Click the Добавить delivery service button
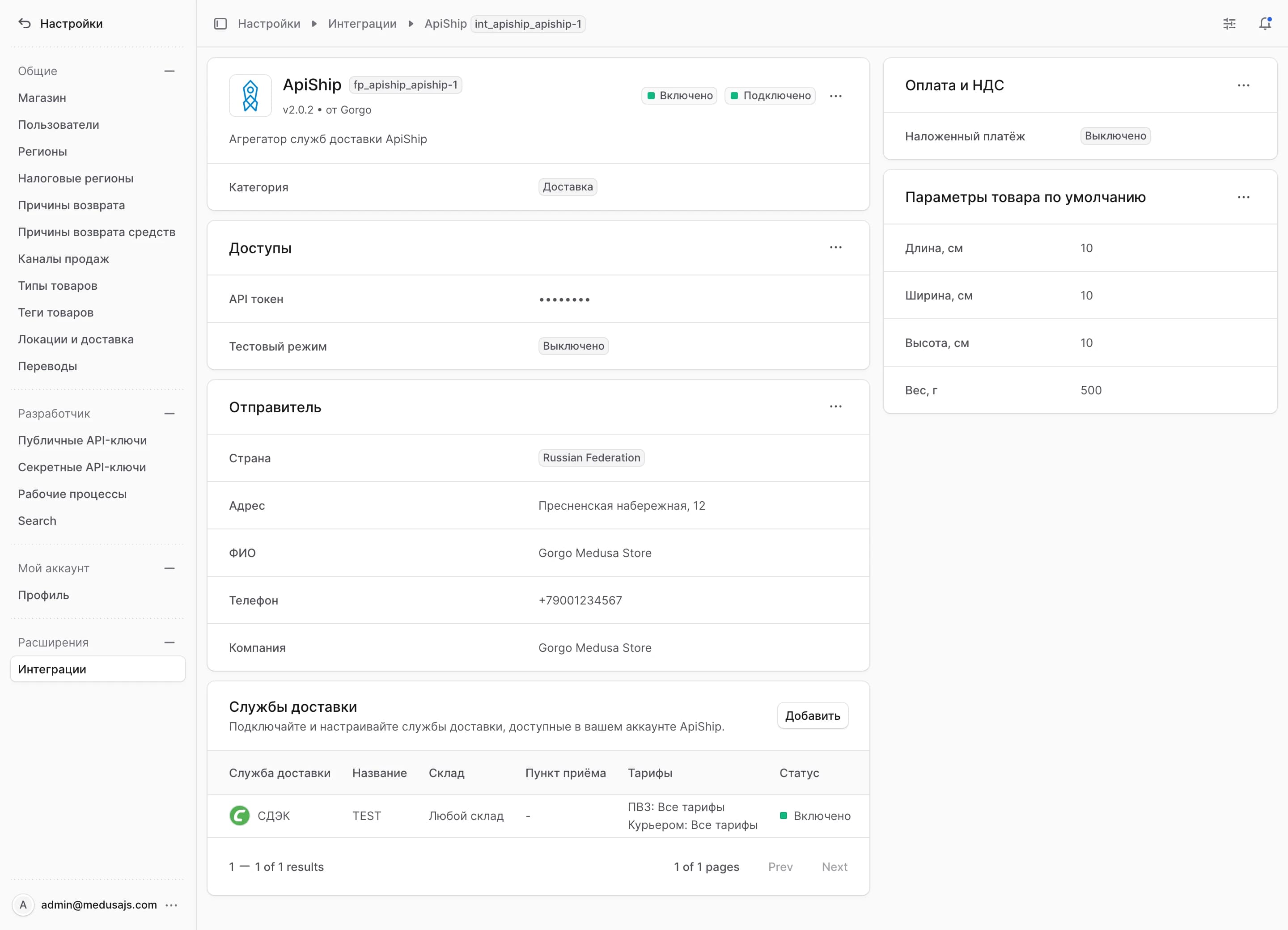Viewport: 1288px width, 930px height. (x=812, y=716)
